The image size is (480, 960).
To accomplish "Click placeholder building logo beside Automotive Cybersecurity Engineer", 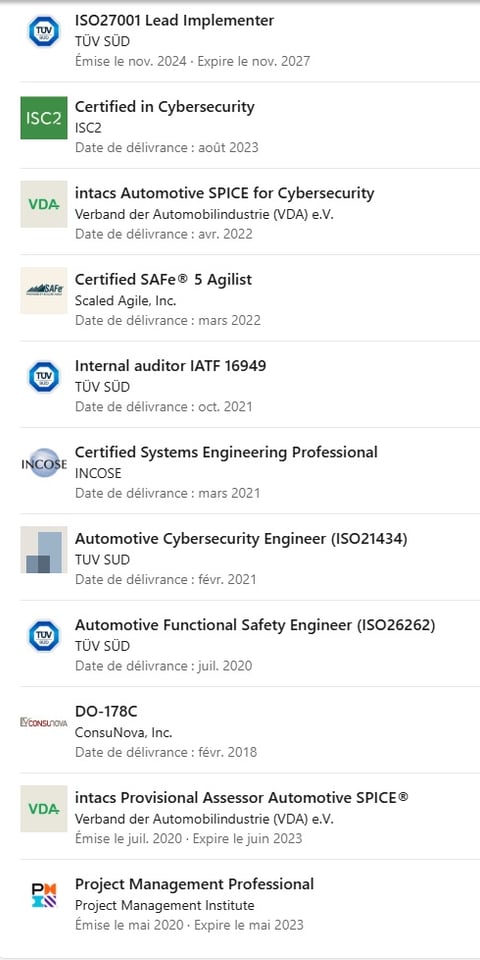I will tap(43, 550).
